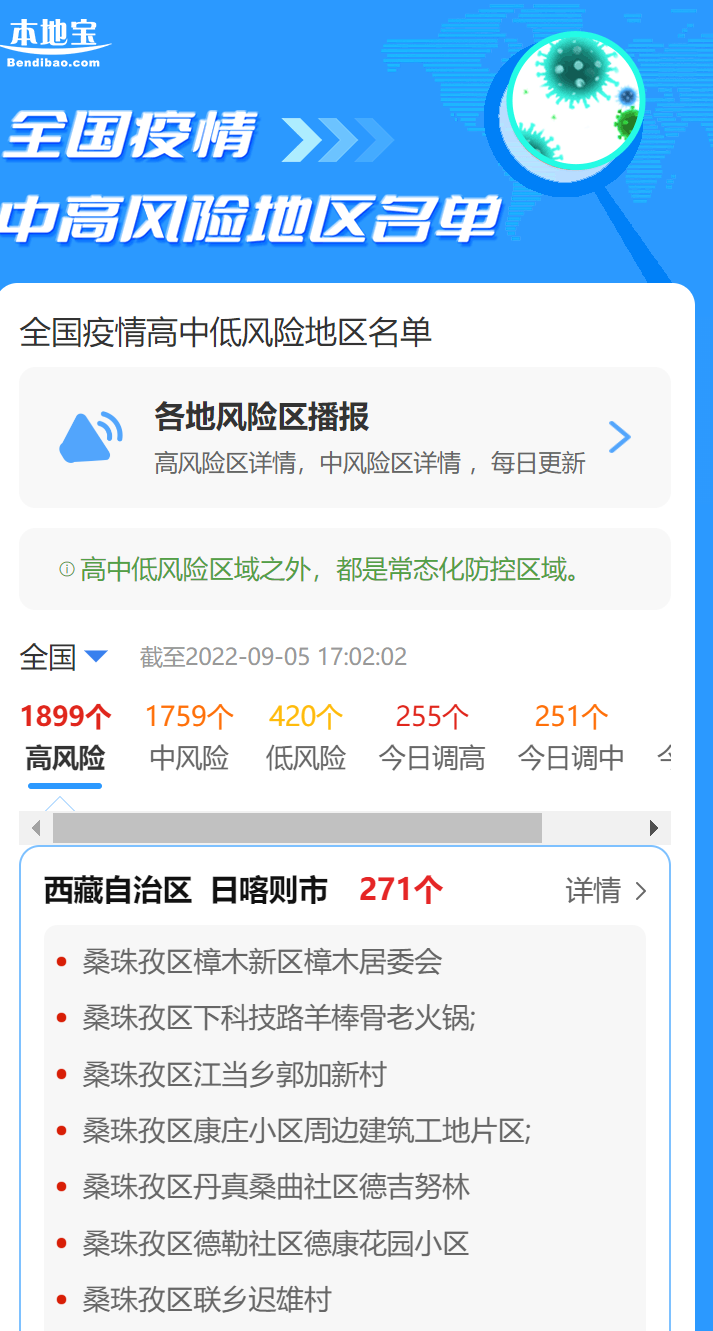This screenshot has height=1331, width=713.
Task: Open the broadcast card right chevron
Action: (x=620, y=437)
